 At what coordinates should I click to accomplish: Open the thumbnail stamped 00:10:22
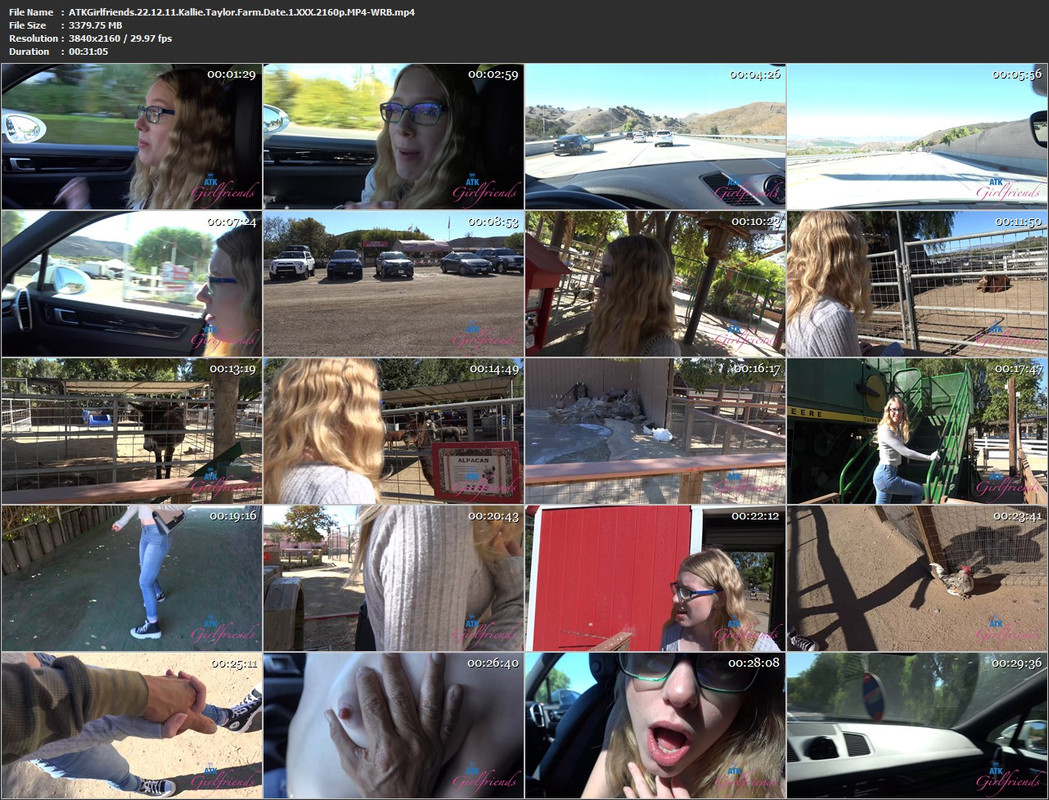(x=656, y=284)
